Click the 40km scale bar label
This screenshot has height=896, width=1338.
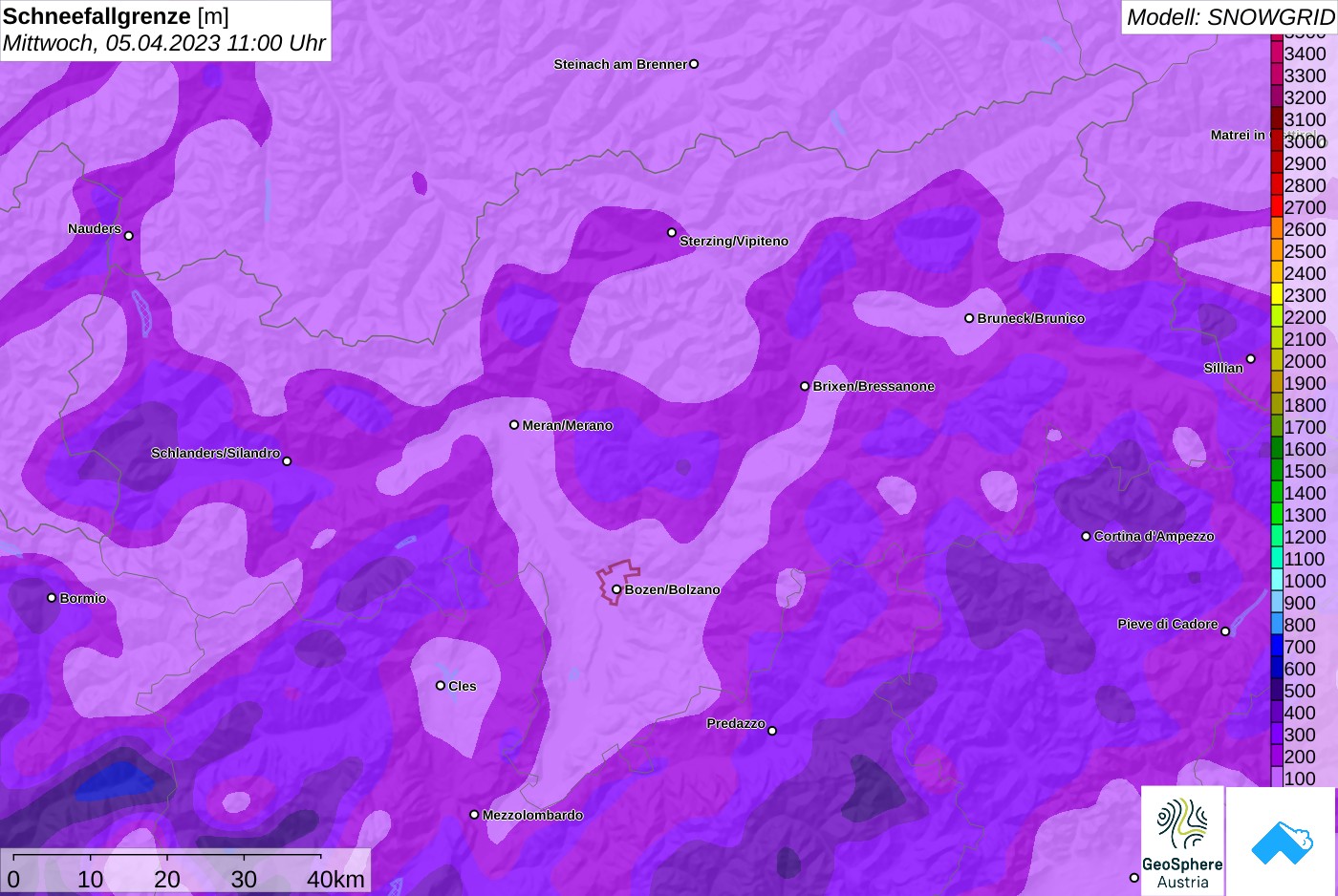coord(335,879)
